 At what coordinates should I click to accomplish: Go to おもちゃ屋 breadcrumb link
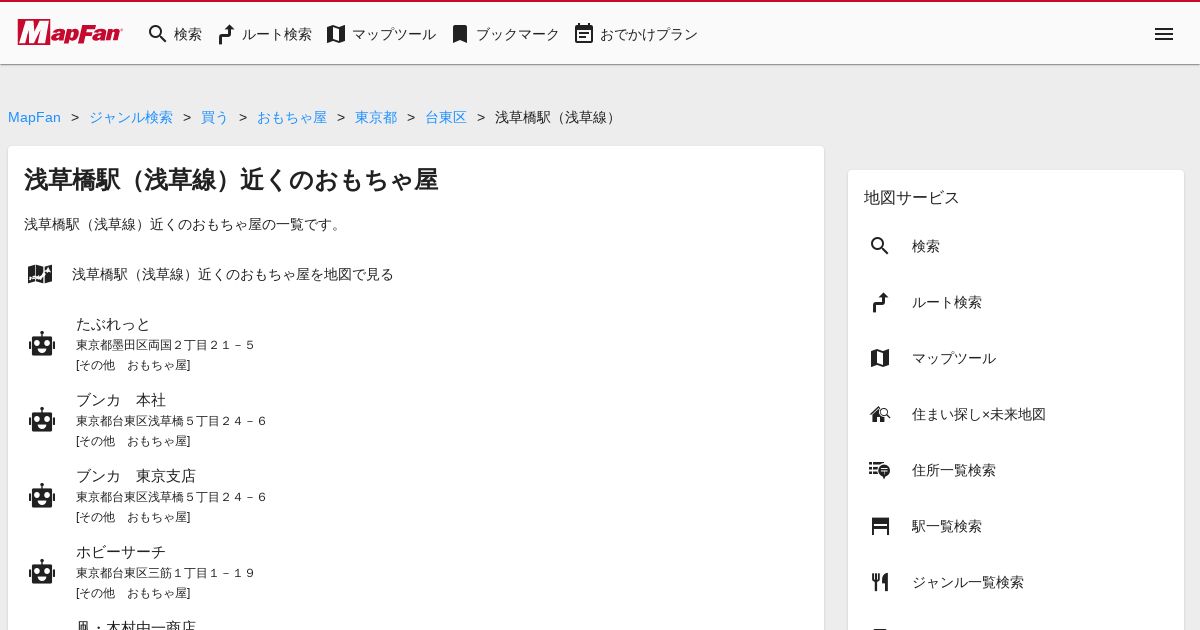(x=292, y=117)
